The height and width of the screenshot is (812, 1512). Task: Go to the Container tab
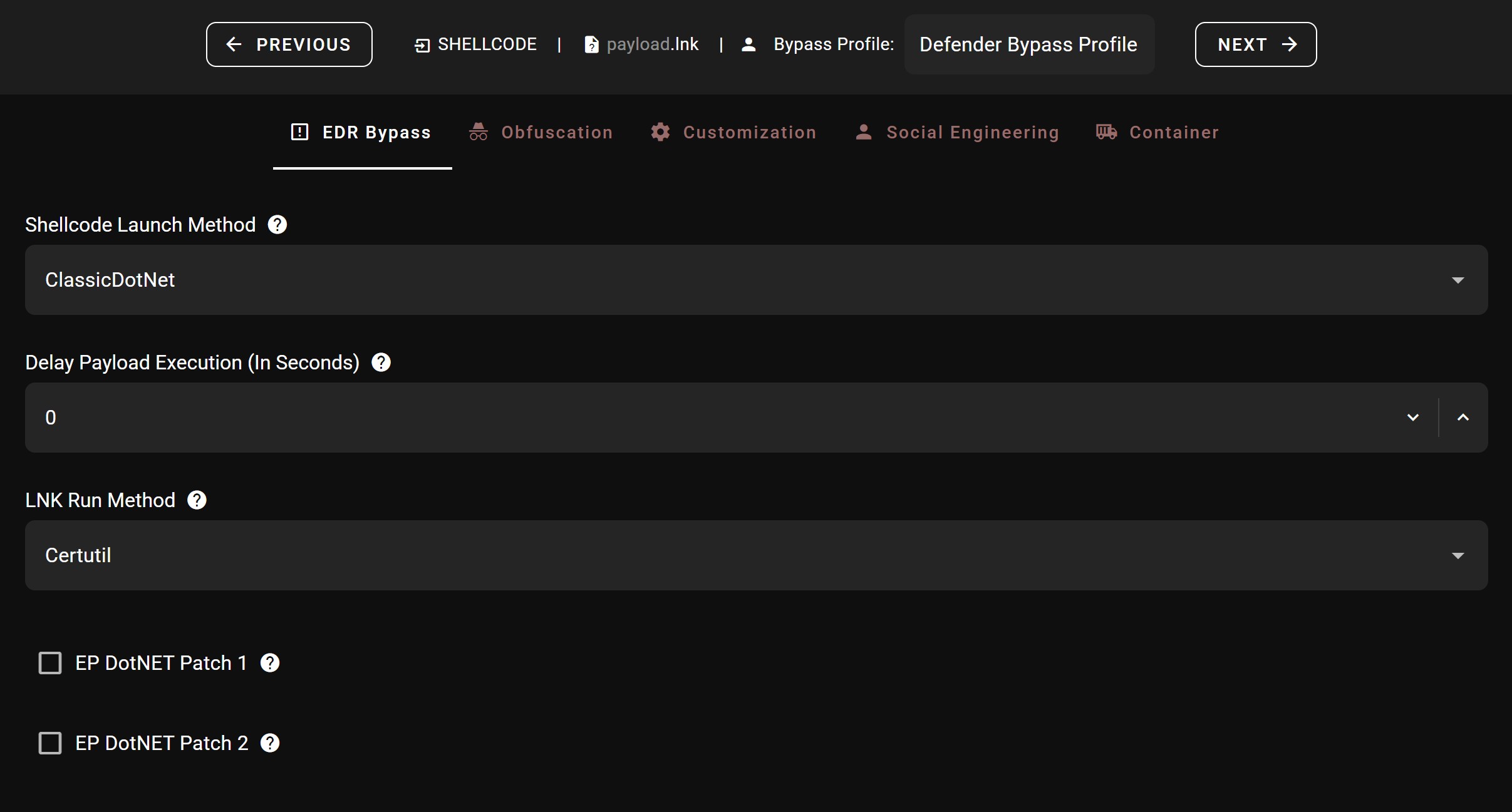[x=1157, y=132]
